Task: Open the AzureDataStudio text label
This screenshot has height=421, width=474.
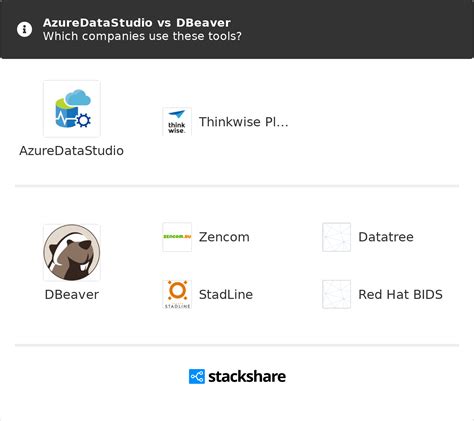Action: click(x=71, y=151)
